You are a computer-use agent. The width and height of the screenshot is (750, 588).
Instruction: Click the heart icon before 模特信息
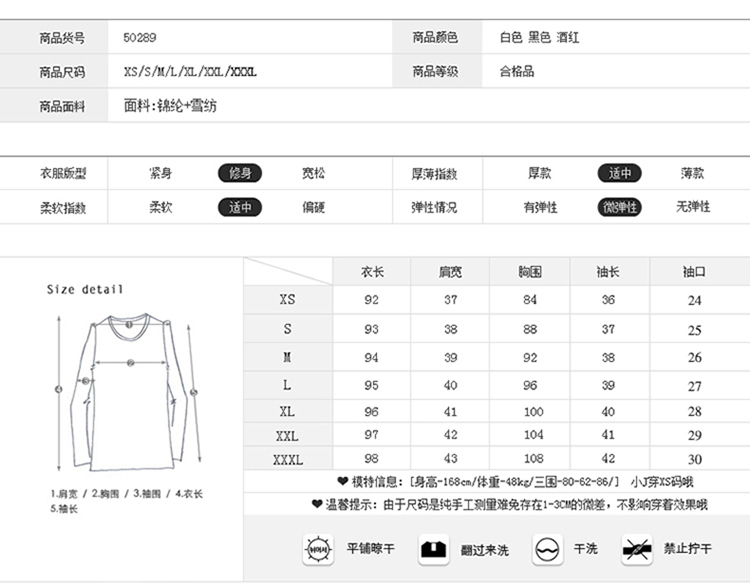[342, 481]
